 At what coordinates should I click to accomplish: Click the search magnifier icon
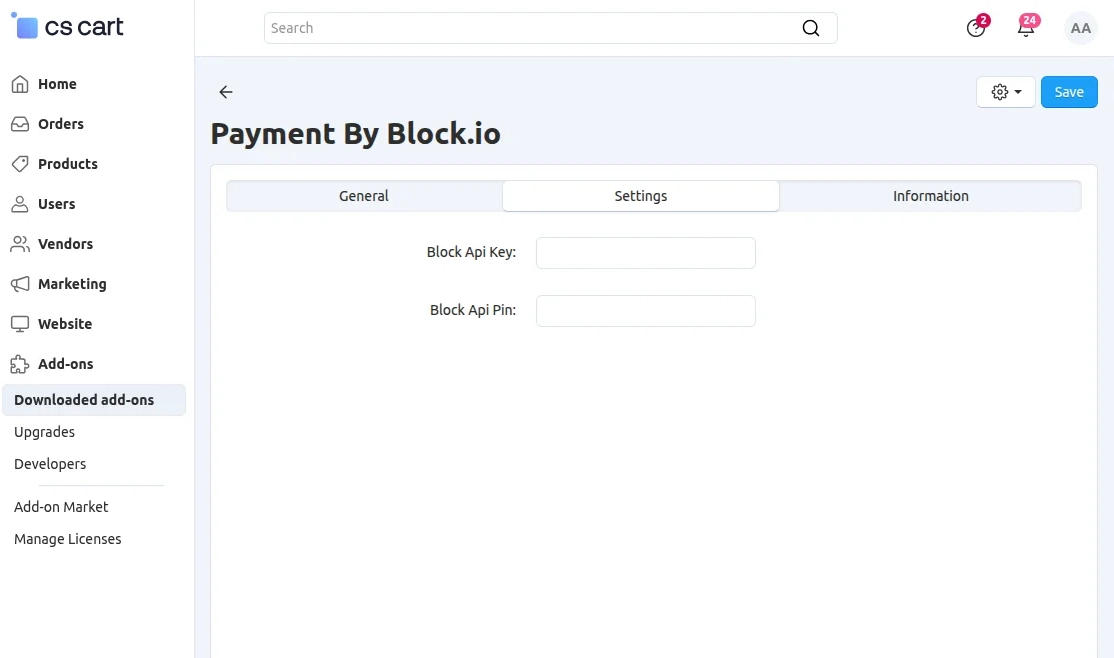pos(811,28)
